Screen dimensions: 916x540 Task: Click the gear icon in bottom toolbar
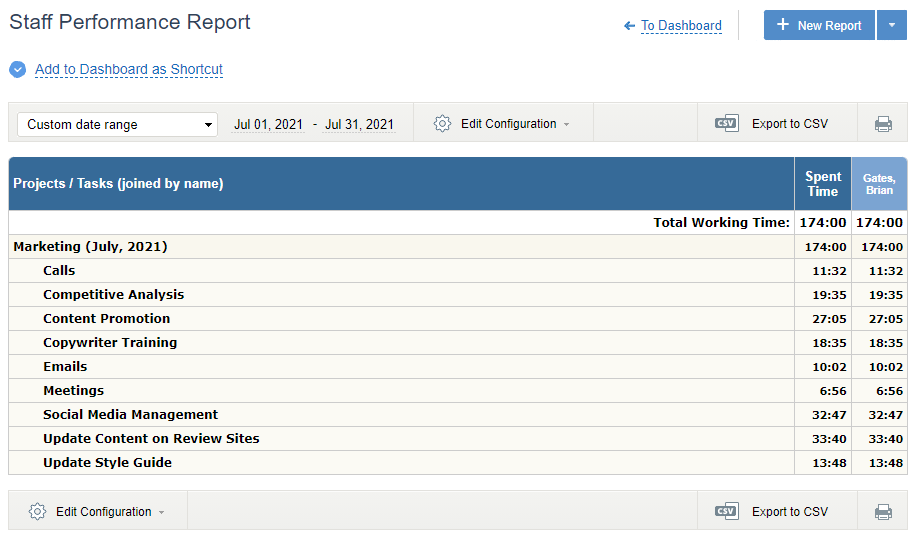tap(37, 511)
